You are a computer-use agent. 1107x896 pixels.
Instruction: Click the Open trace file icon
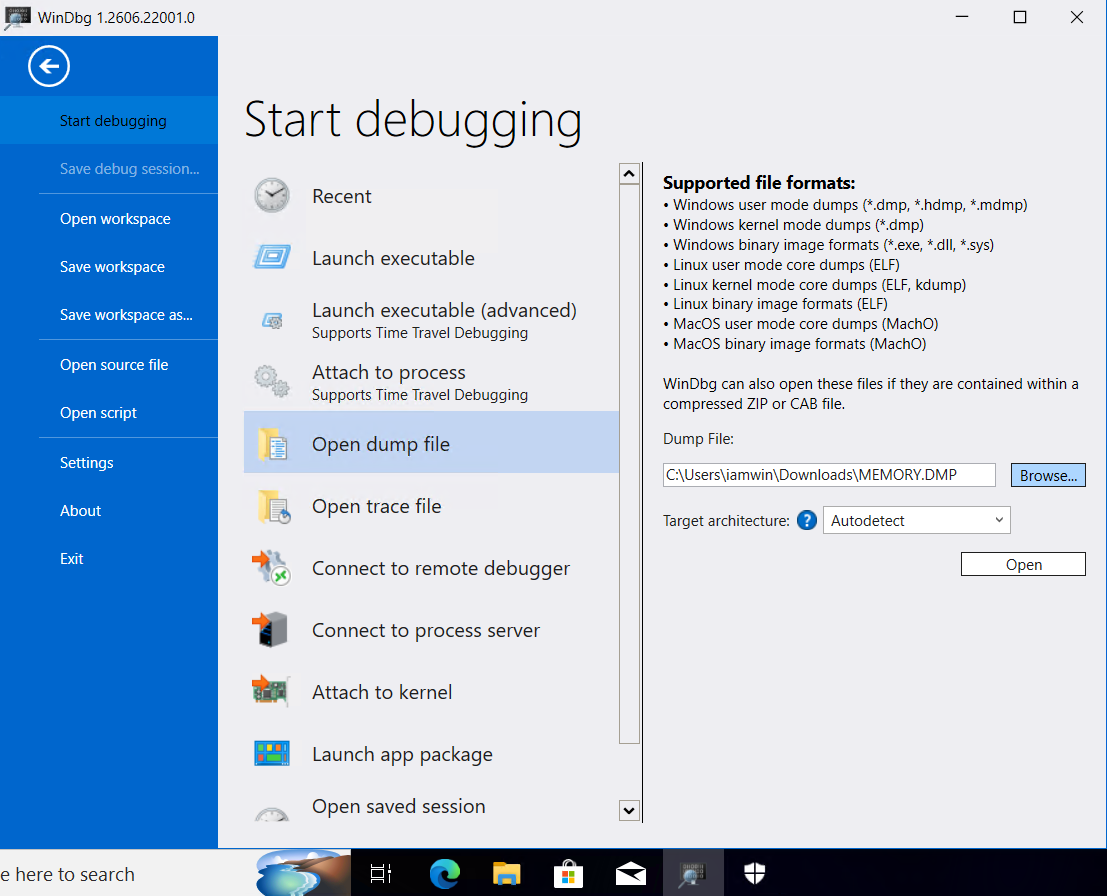tap(274, 506)
